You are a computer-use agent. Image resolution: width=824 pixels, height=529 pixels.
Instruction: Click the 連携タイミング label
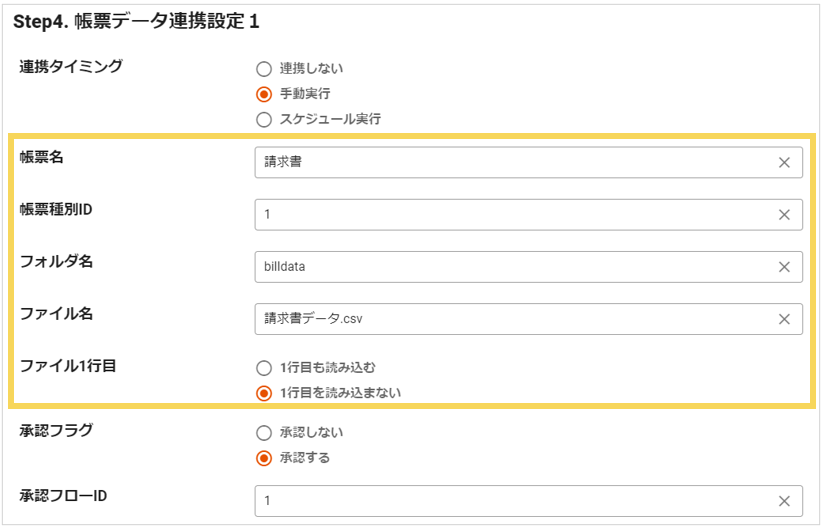point(71,67)
